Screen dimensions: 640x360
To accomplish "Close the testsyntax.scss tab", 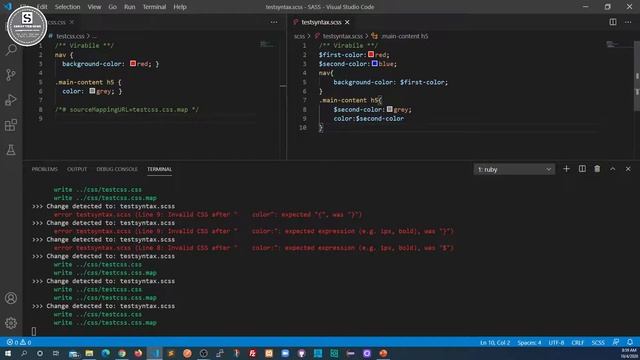I will pyautogui.click(x=347, y=22).
